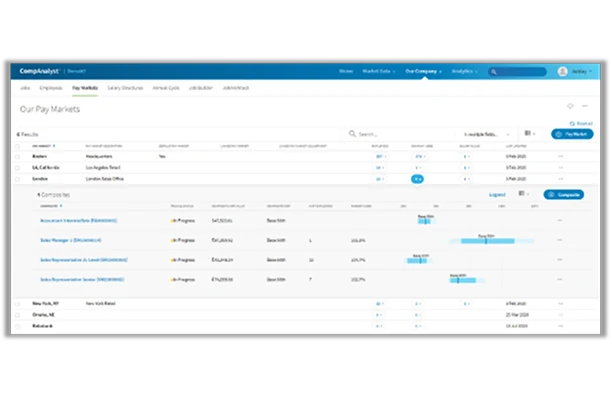Open row actions ellipsis for London
Image resolution: width=612 pixels, height=397 pixels.
[x=560, y=179]
